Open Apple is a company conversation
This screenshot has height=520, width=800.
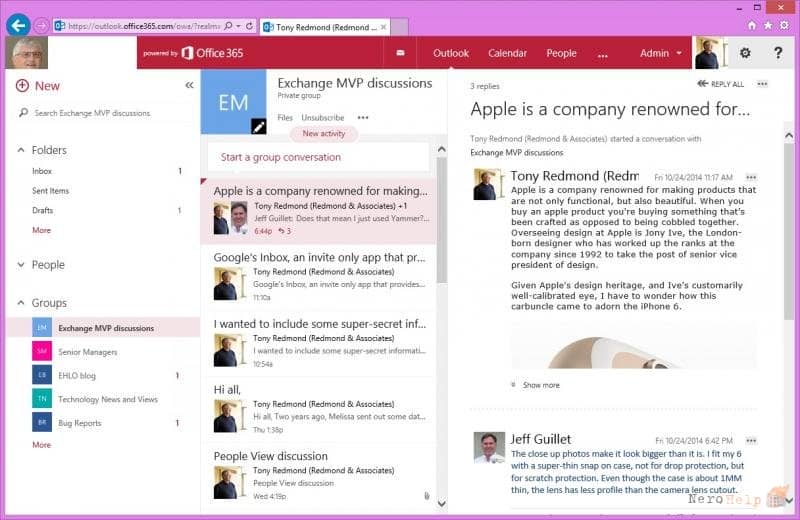click(x=318, y=211)
